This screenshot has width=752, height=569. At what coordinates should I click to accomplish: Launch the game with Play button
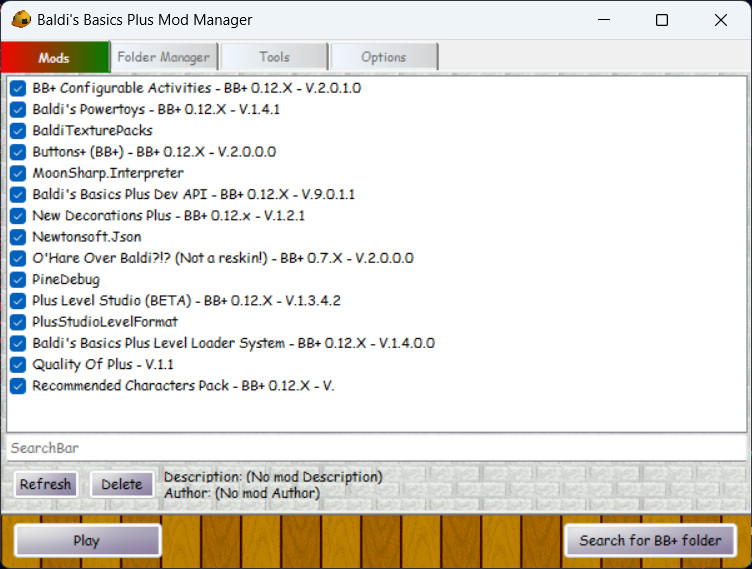(x=87, y=541)
